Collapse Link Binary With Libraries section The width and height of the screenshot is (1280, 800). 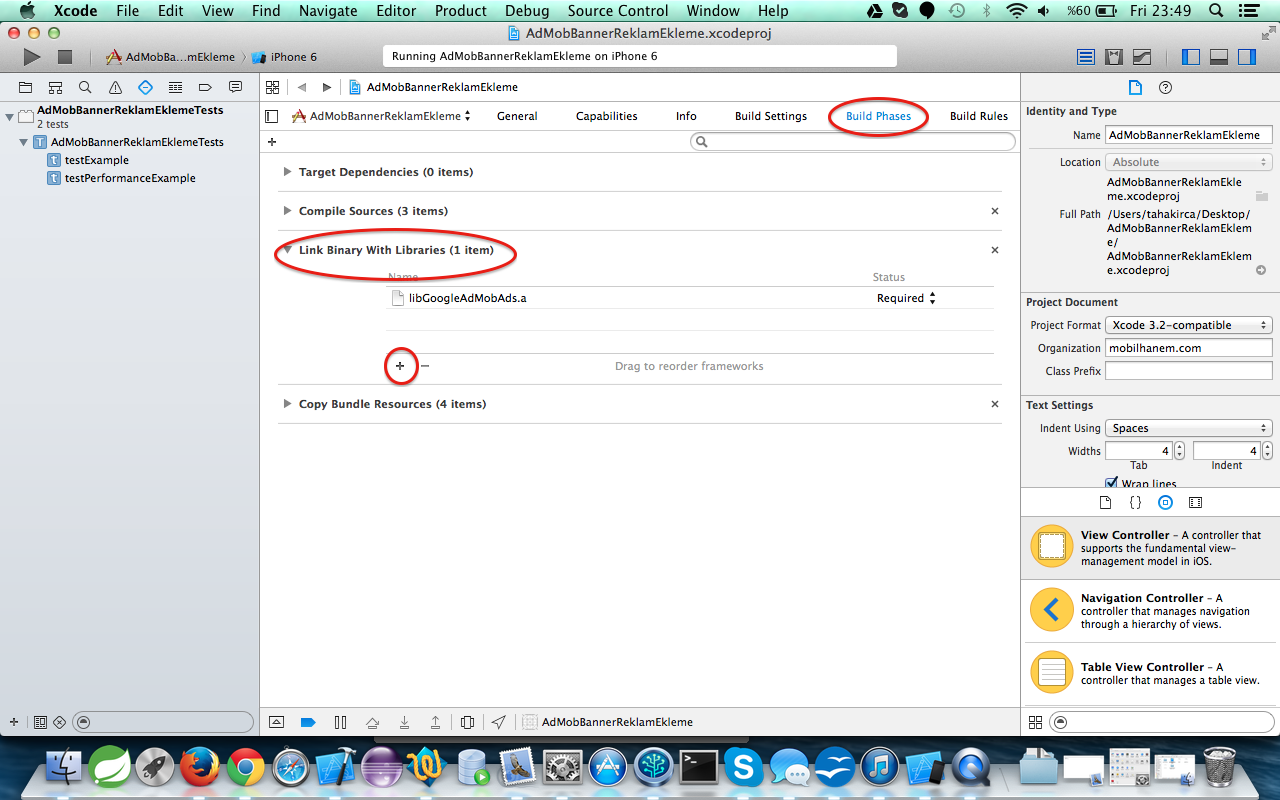(287, 250)
